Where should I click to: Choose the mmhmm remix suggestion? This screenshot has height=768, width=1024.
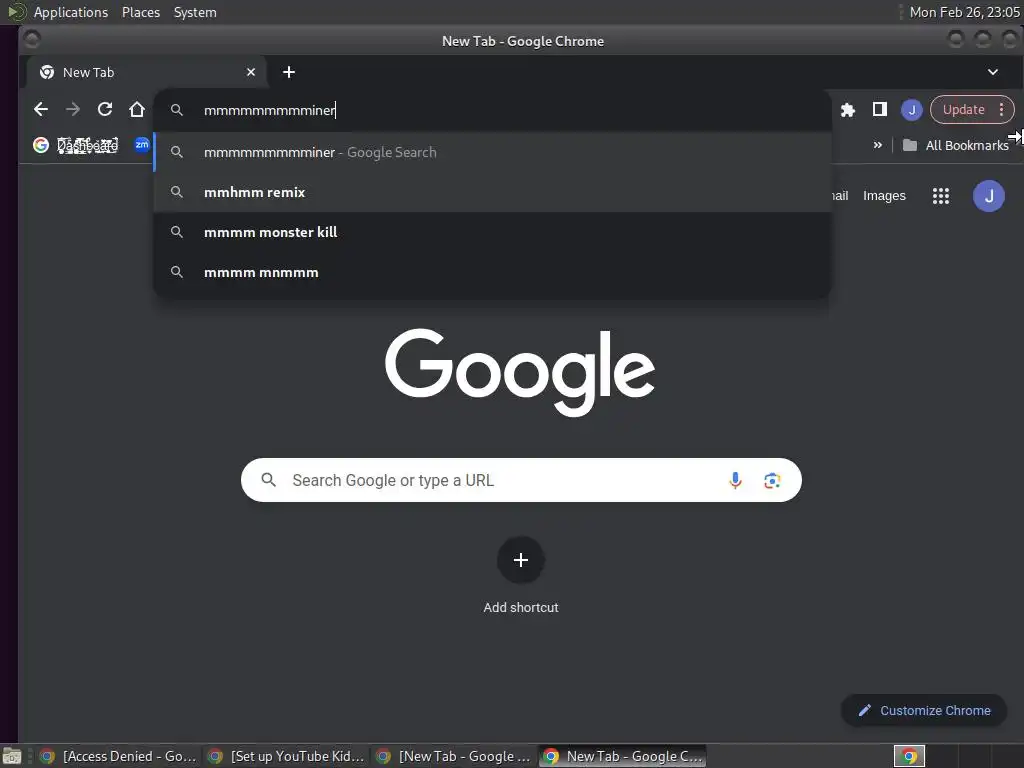pyautogui.click(x=492, y=192)
